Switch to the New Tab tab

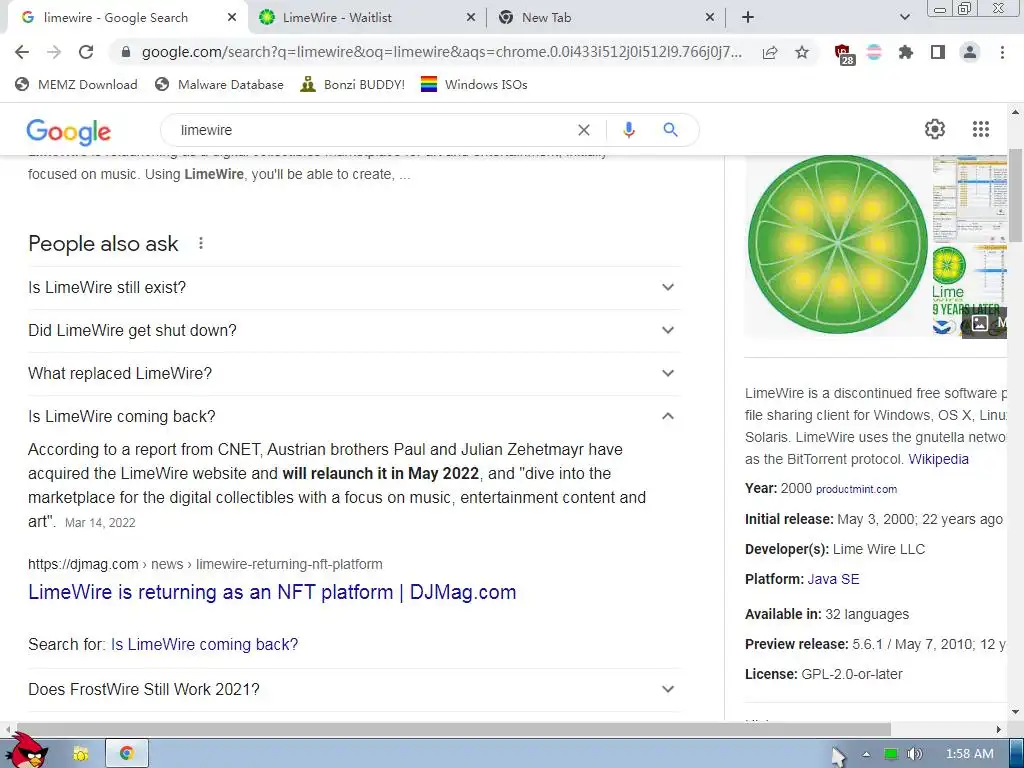(606, 18)
